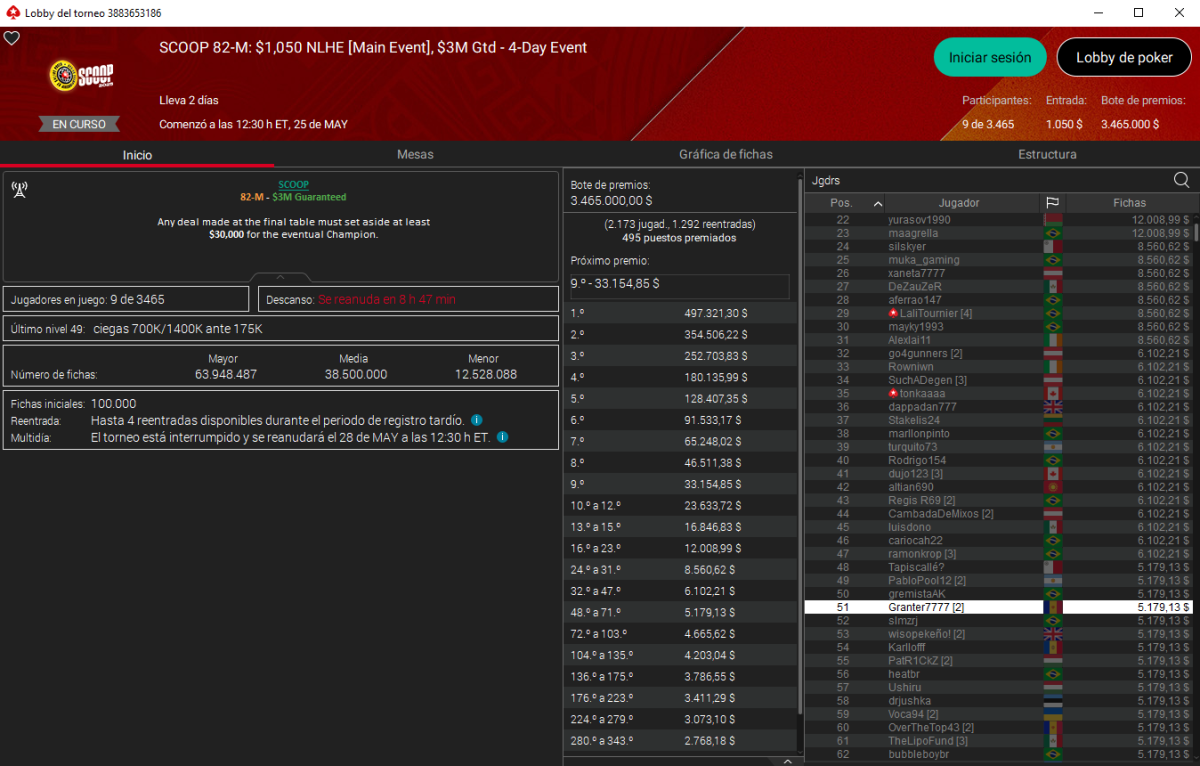
Task: Select player row silskyer
Action: click(999, 246)
